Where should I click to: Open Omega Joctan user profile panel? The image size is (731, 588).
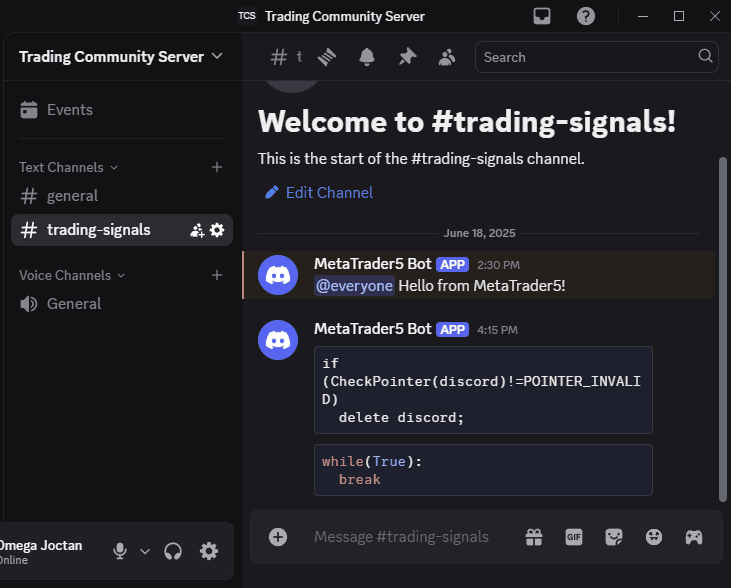(41, 552)
